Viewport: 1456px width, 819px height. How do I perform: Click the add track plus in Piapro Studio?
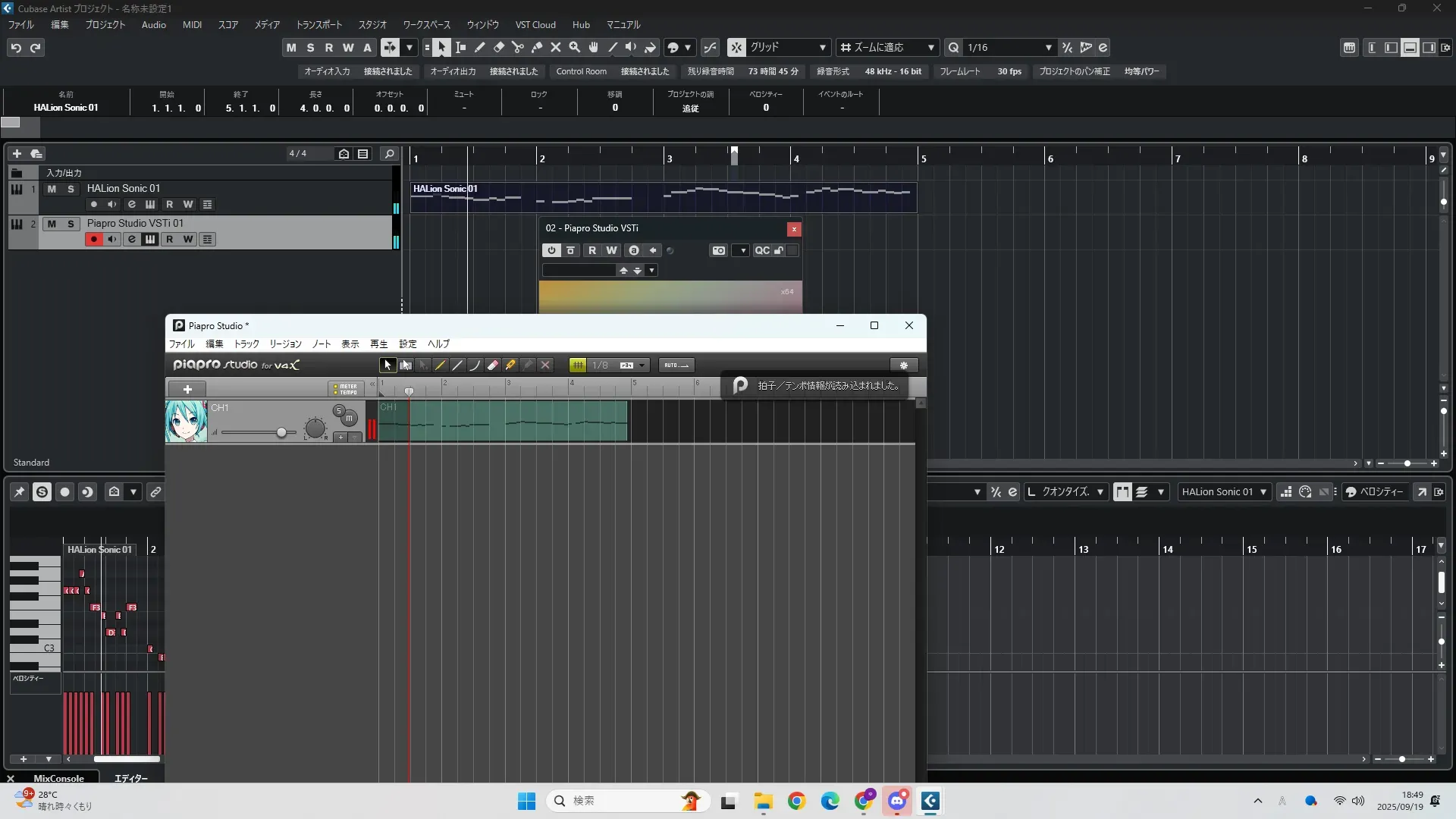point(187,389)
